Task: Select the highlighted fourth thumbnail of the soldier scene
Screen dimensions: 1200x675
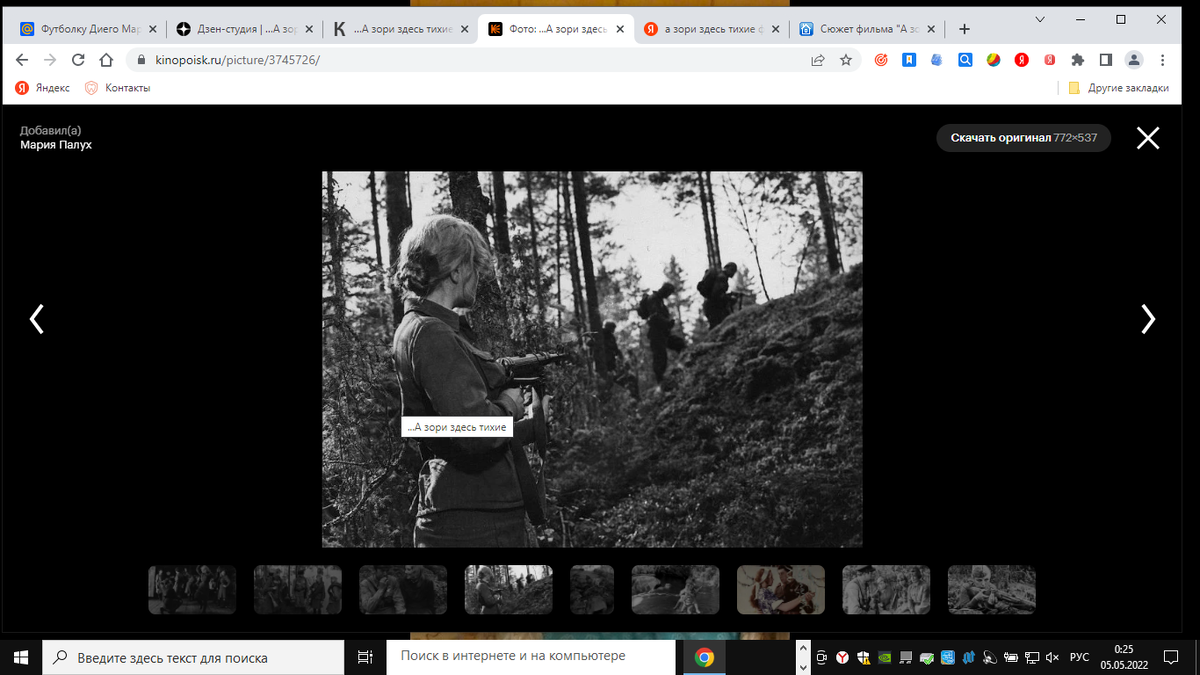Action: pyautogui.click(x=509, y=590)
